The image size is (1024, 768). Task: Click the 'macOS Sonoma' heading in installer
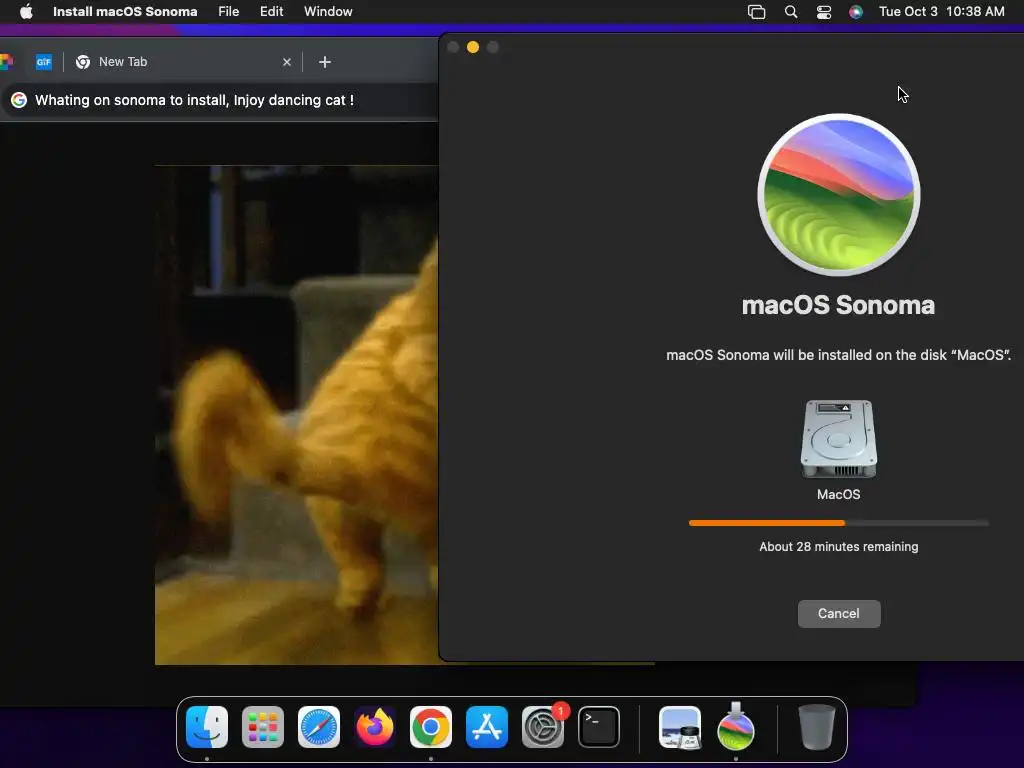(x=839, y=305)
